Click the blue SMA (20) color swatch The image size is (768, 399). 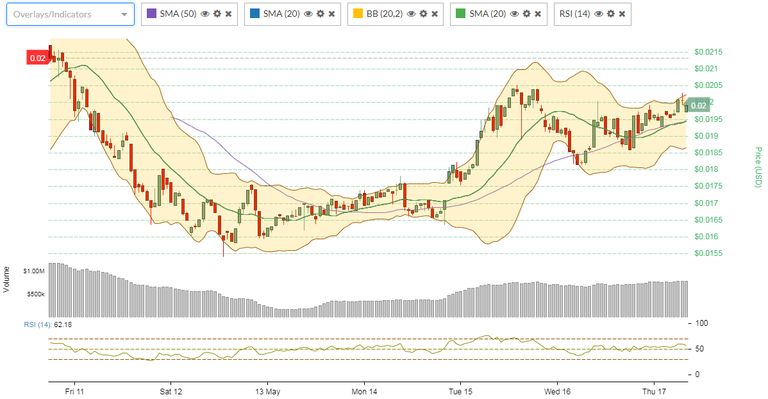click(x=254, y=14)
